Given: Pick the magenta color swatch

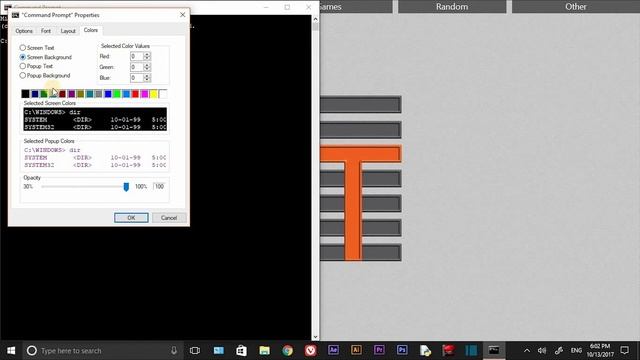Looking at the screenshot, I should (144, 94).
